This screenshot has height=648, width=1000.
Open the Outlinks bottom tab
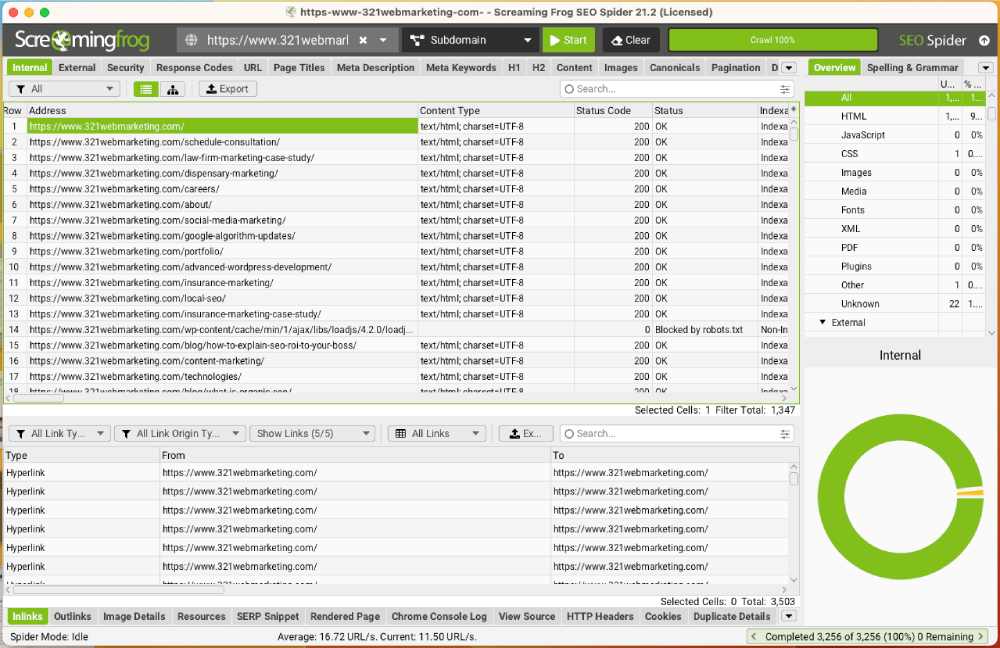click(72, 616)
